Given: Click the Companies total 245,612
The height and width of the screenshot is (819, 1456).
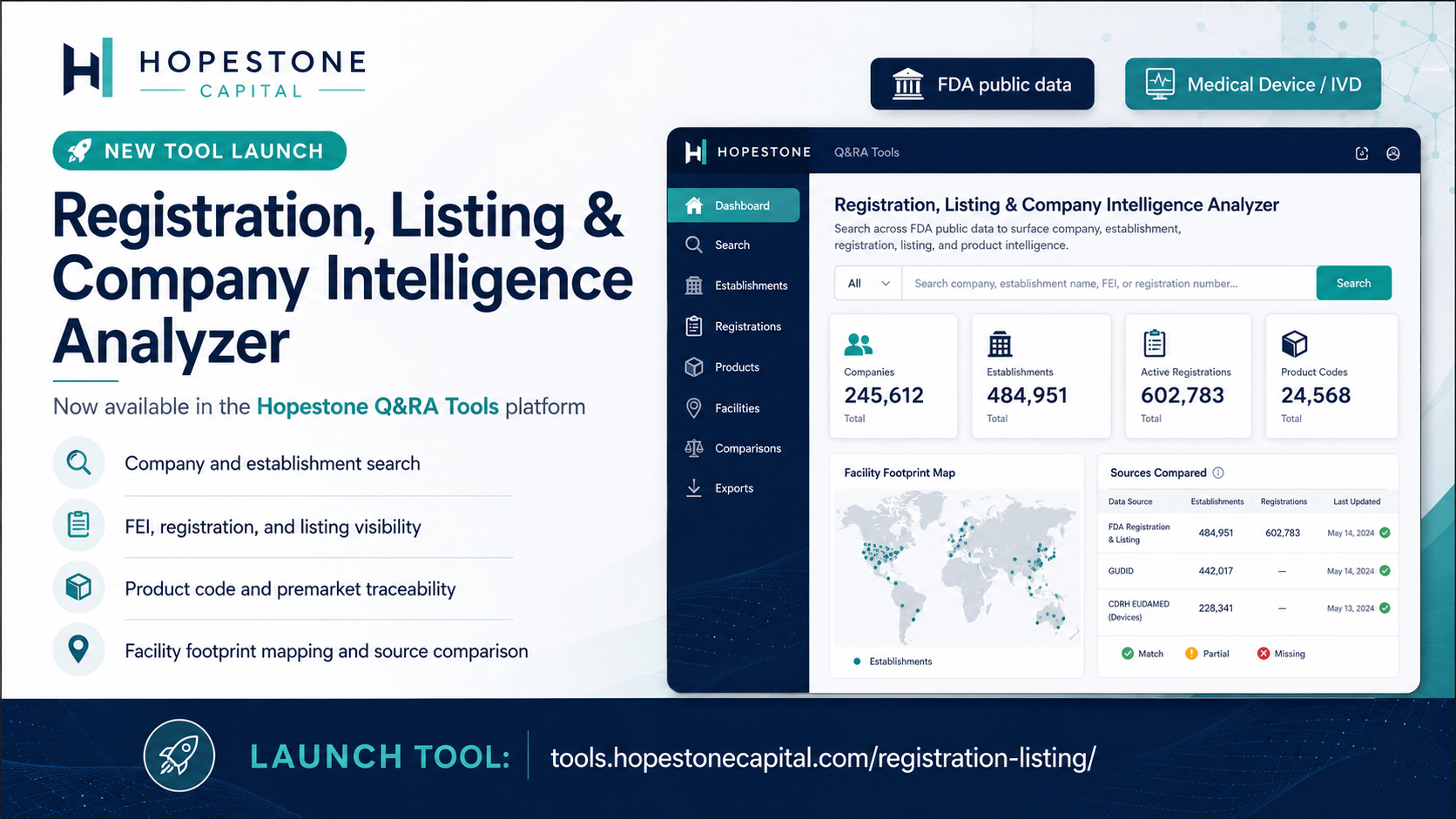Looking at the screenshot, I should tap(884, 396).
